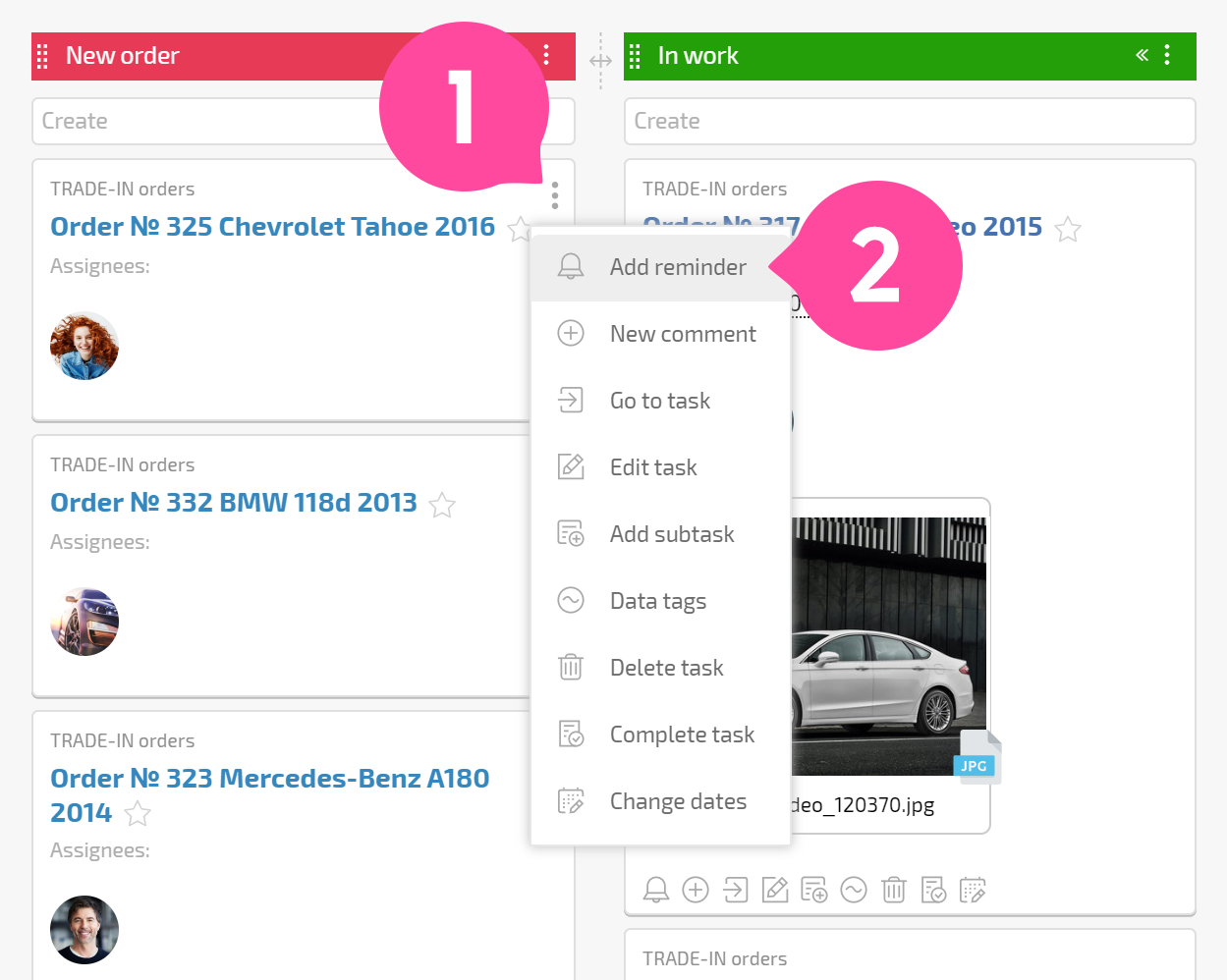
Task: Star the Order № 332 BMW 118d task
Action: 442,505
